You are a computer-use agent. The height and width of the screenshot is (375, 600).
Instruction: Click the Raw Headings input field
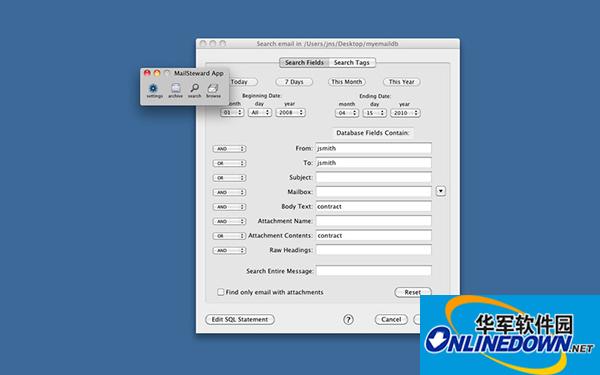373,250
